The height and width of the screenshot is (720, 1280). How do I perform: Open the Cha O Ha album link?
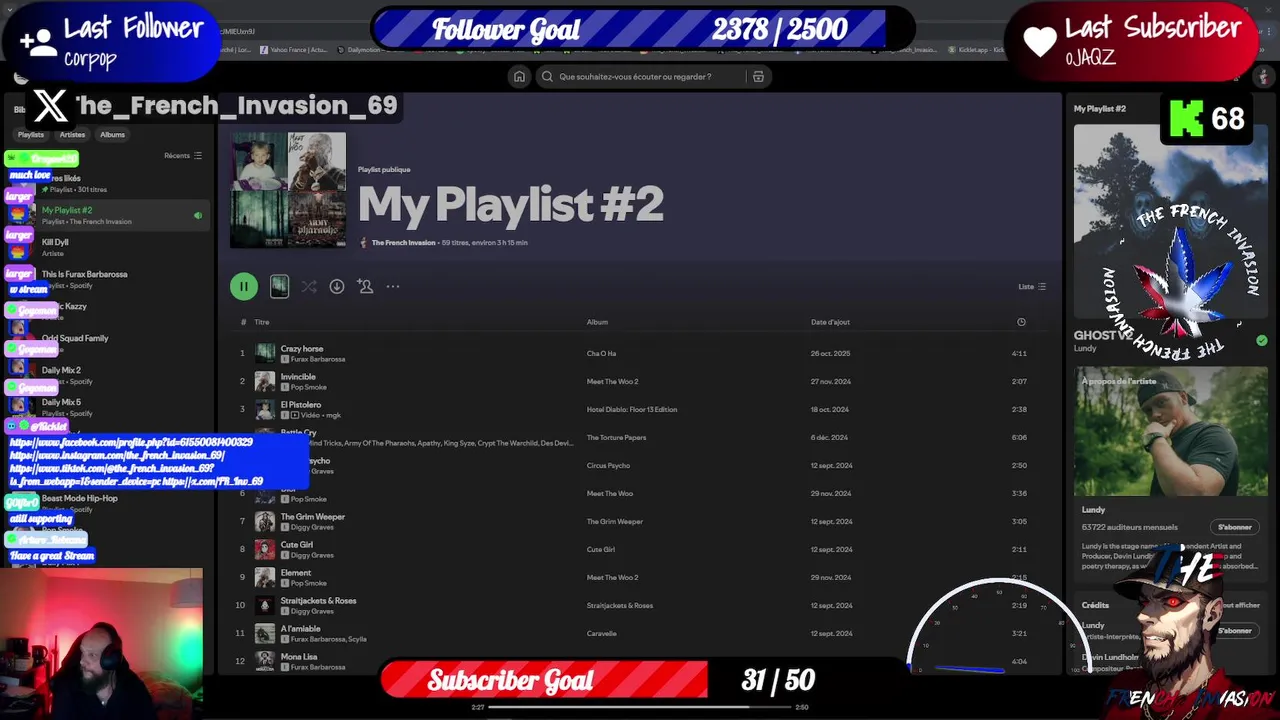(601, 353)
